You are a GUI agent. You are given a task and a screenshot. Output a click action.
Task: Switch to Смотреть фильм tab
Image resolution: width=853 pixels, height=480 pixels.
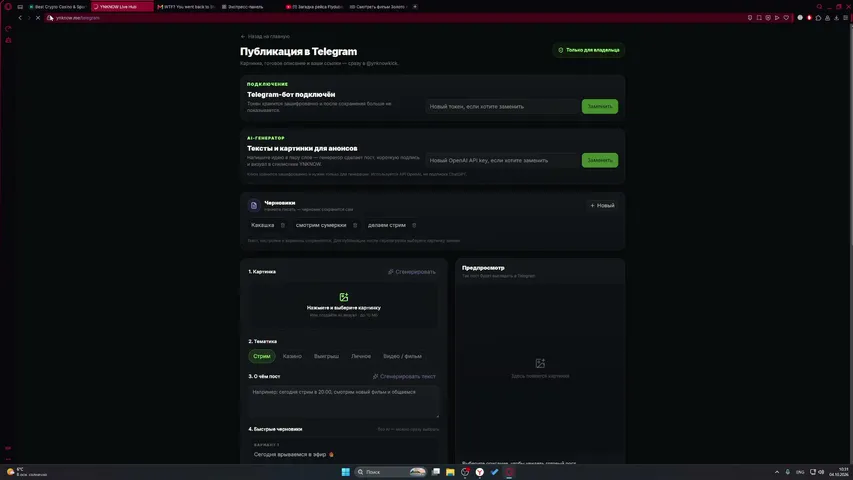(378, 7)
